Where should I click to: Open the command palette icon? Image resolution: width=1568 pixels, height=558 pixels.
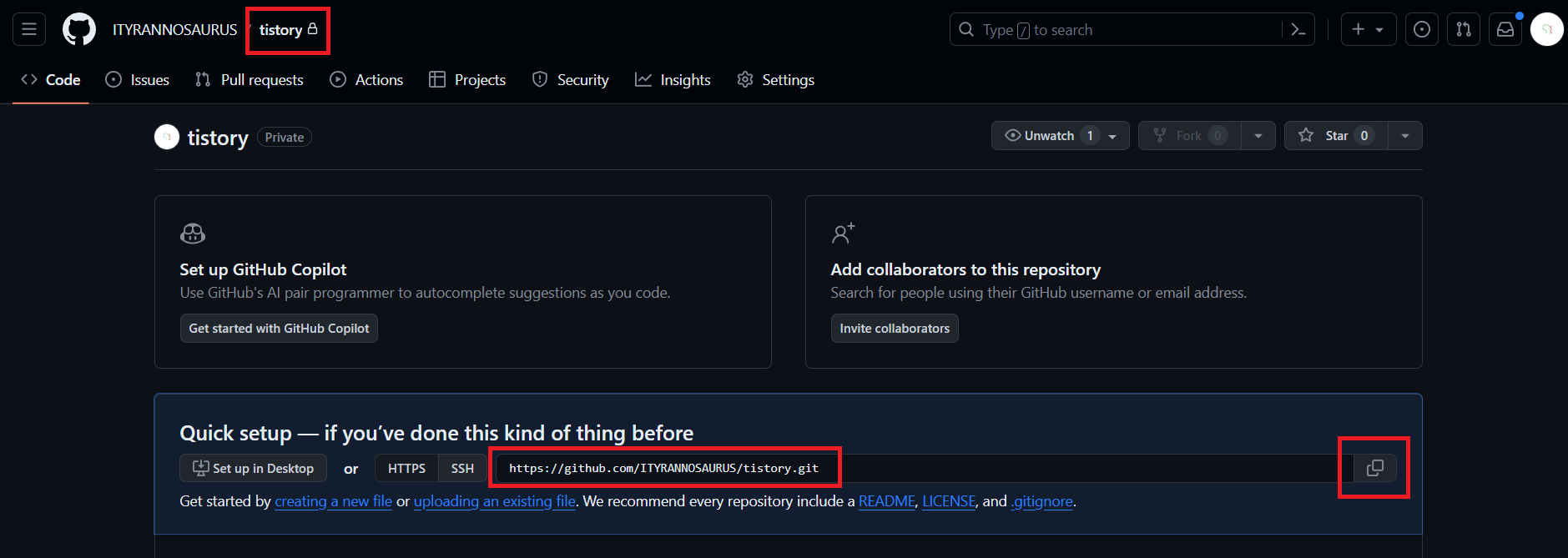point(1298,29)
